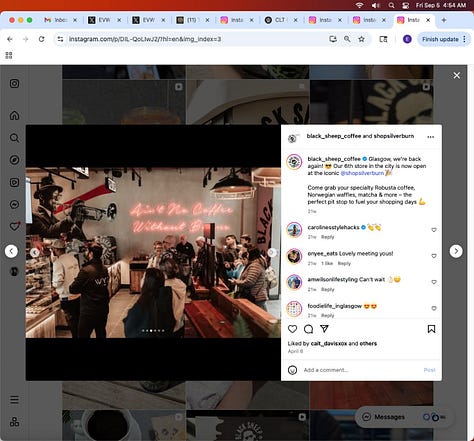Go back in Chrome browser

click(x=10, y=39)
